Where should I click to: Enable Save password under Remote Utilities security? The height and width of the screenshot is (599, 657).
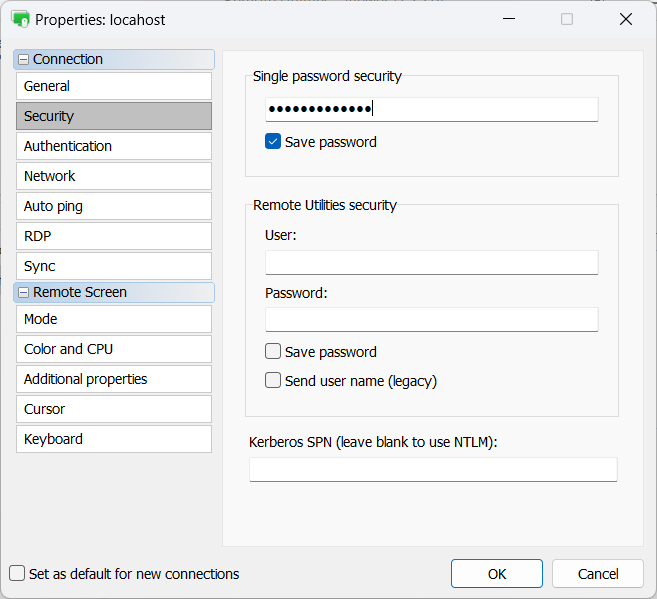coord(273,352)
